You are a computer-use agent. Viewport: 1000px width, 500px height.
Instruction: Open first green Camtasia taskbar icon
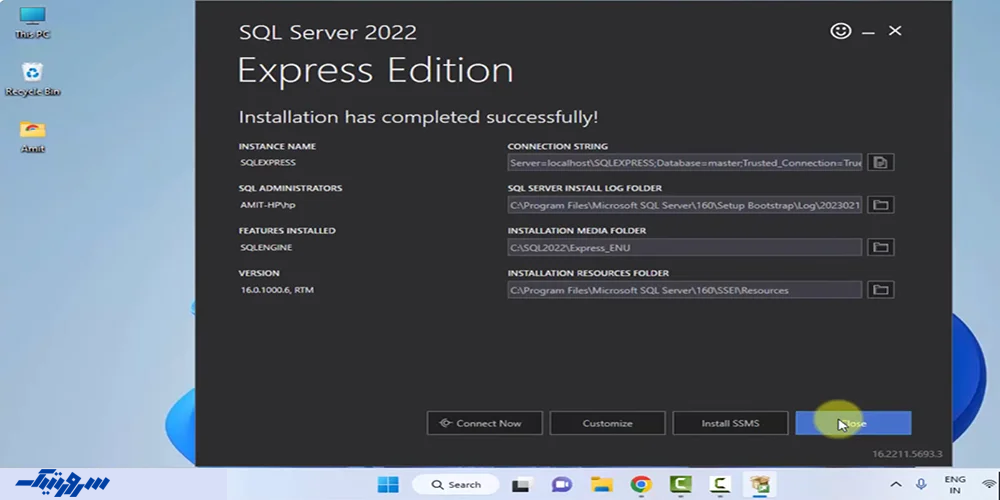click(x=680, y=485)
